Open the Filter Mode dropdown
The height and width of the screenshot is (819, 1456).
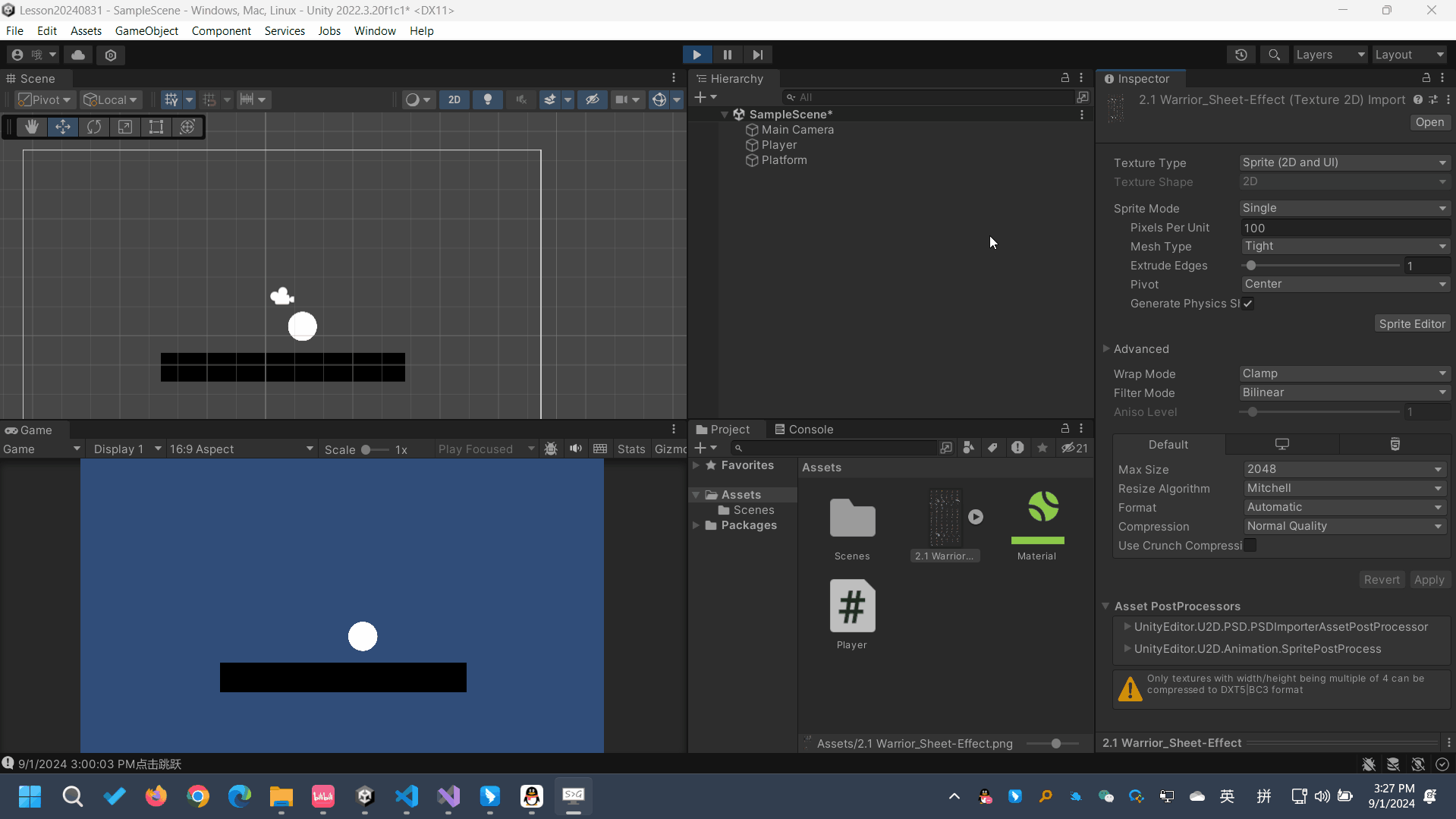pyautogui.click(x=1344, y=392)
